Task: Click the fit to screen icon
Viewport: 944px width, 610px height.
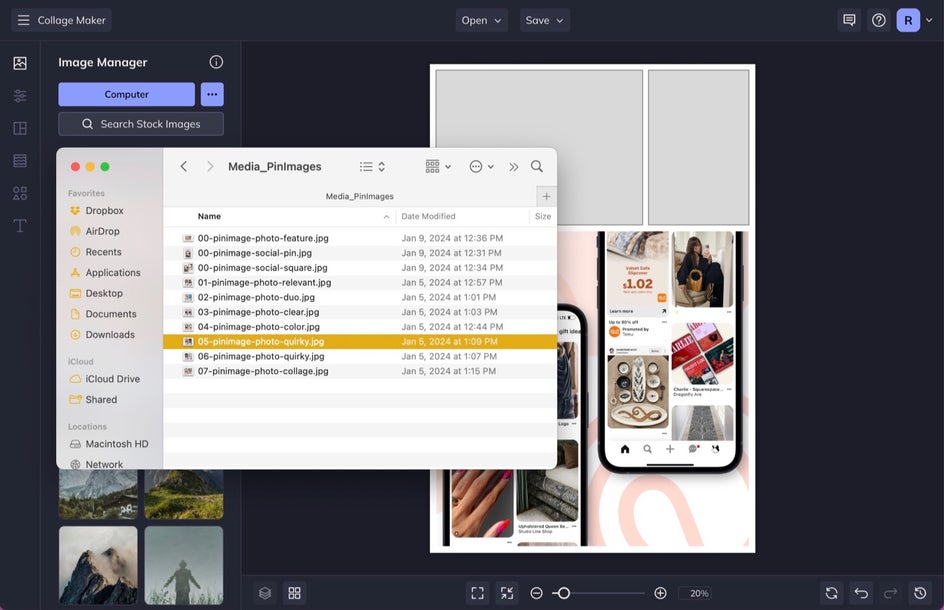Action: pyautogui.click(x=477, y=593)
